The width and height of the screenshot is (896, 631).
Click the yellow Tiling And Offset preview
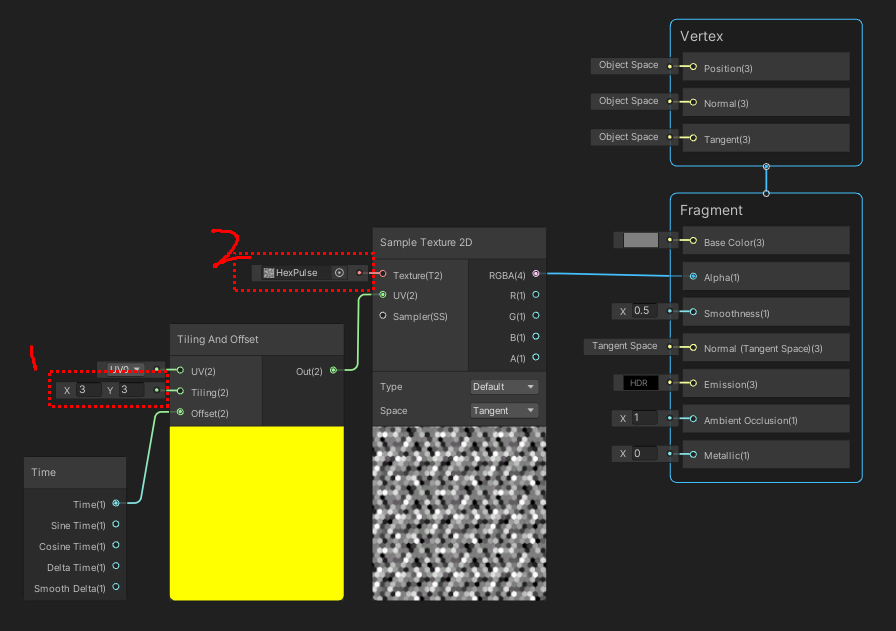(x=257, y=513)
